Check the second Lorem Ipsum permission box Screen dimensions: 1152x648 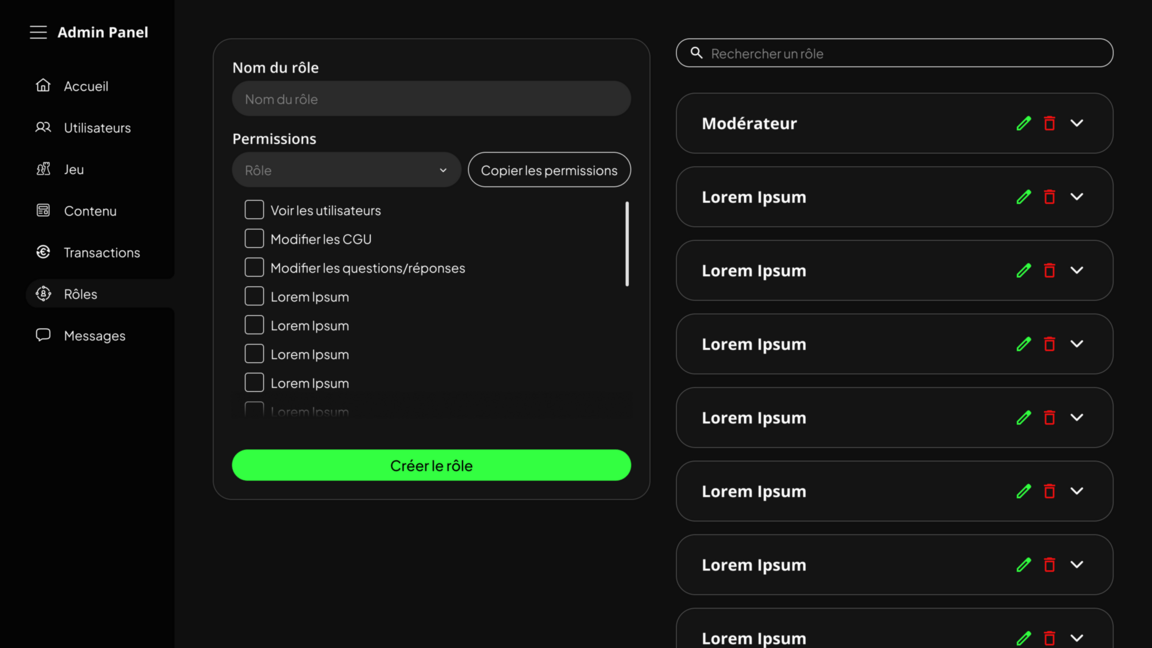[254, 325]
